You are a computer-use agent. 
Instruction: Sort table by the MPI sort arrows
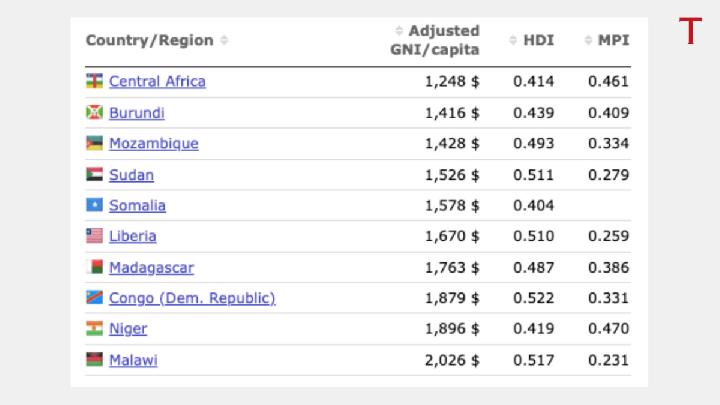point(589,41)
